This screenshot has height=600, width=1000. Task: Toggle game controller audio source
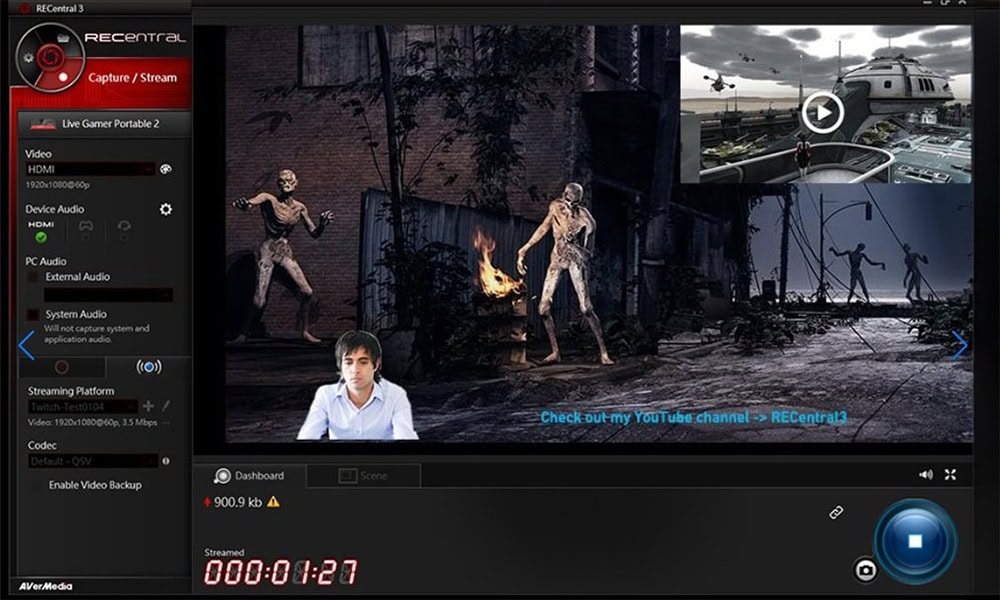[x=85, y=230]
